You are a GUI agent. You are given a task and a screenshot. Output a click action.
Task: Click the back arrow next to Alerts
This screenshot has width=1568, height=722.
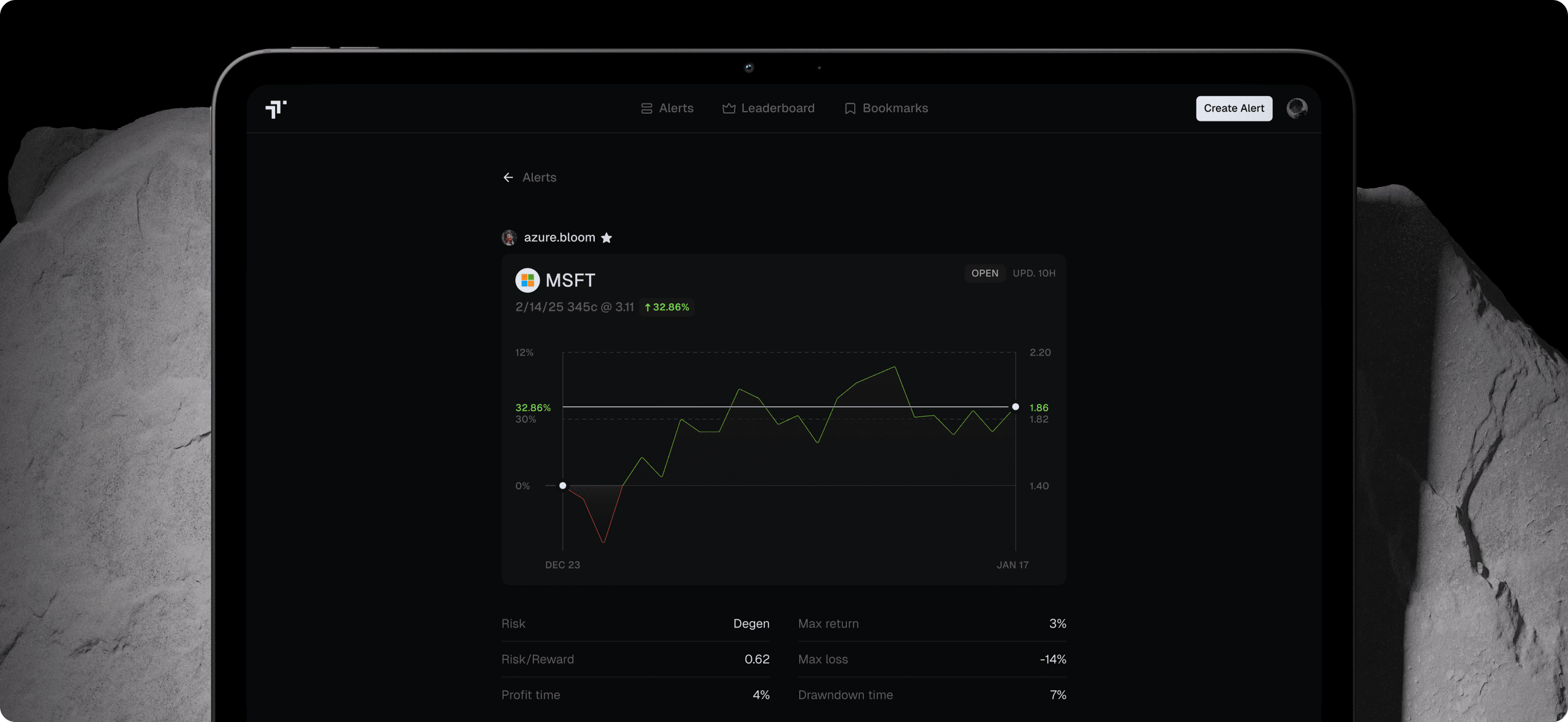click(508, 177)
